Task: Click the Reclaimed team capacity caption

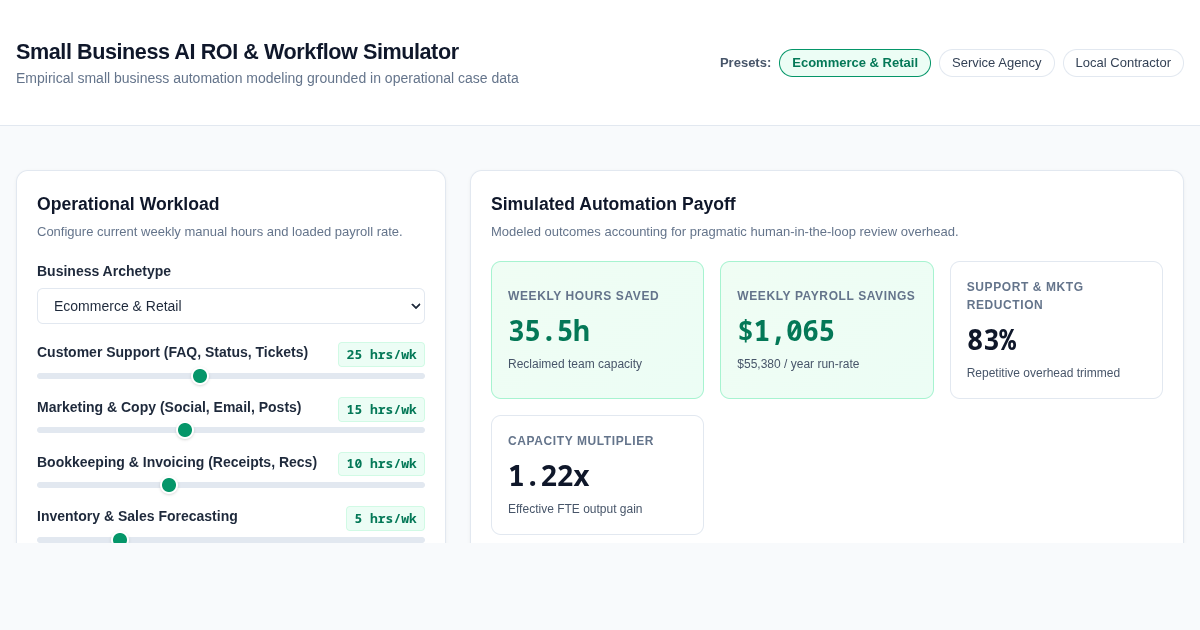Action: [575, 364]
